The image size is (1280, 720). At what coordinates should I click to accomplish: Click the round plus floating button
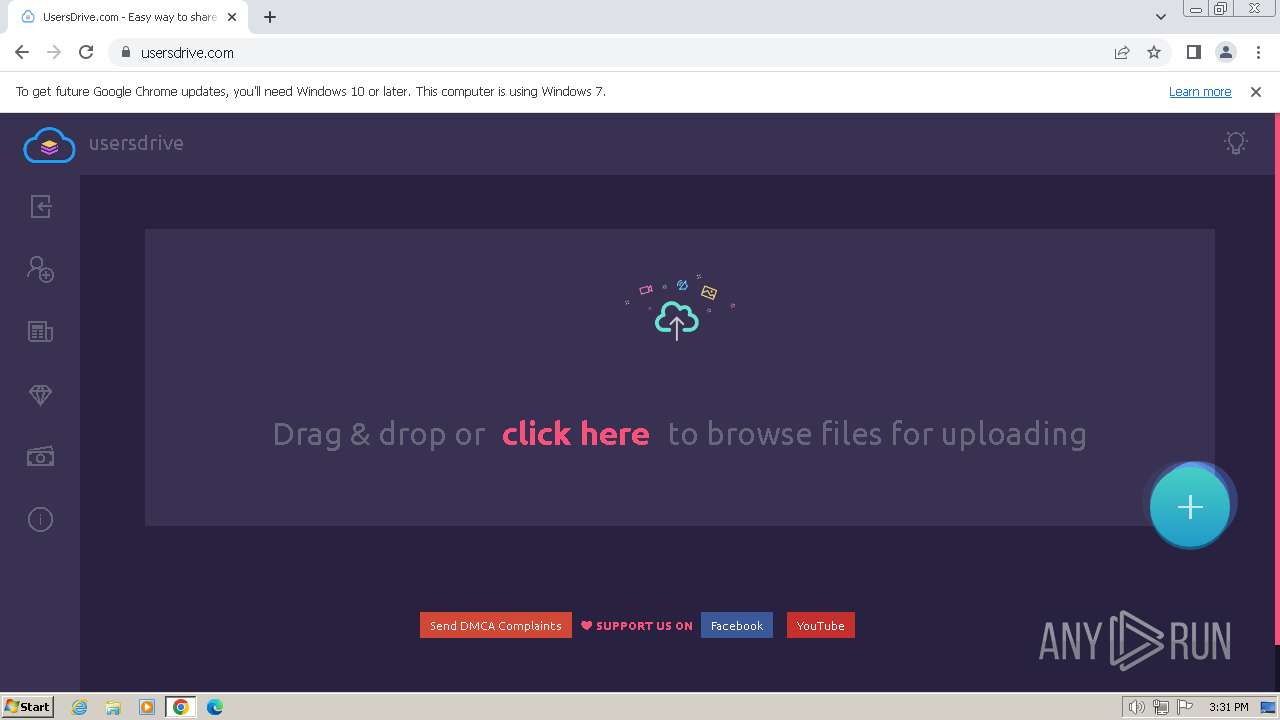[x=1190, y=507]
